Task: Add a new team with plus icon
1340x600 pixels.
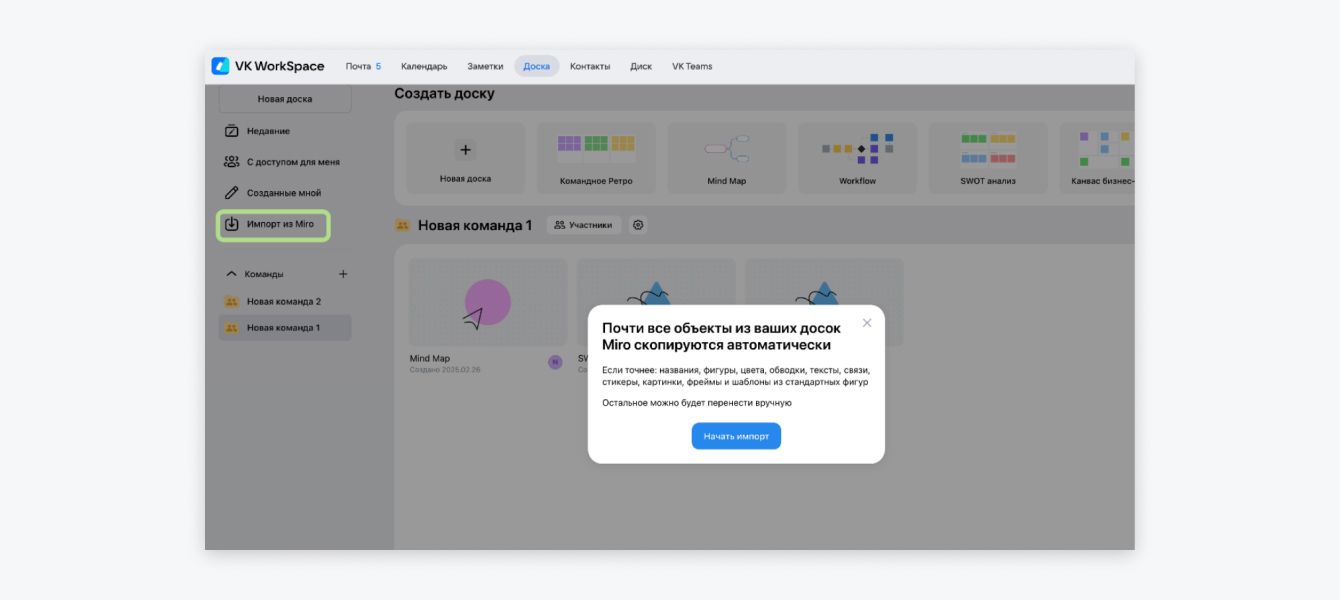Action: coord(343,274)
